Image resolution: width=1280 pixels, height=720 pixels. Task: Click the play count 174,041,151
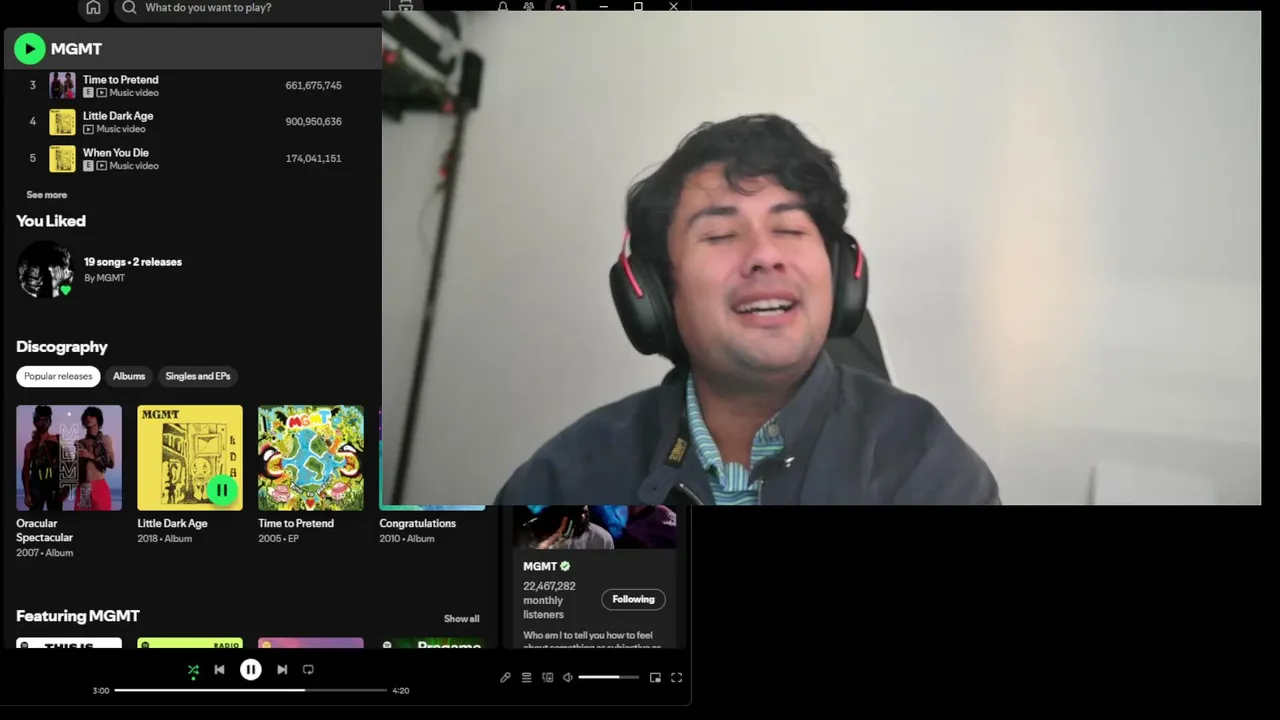pyautogui.click(x=313, y=158)
